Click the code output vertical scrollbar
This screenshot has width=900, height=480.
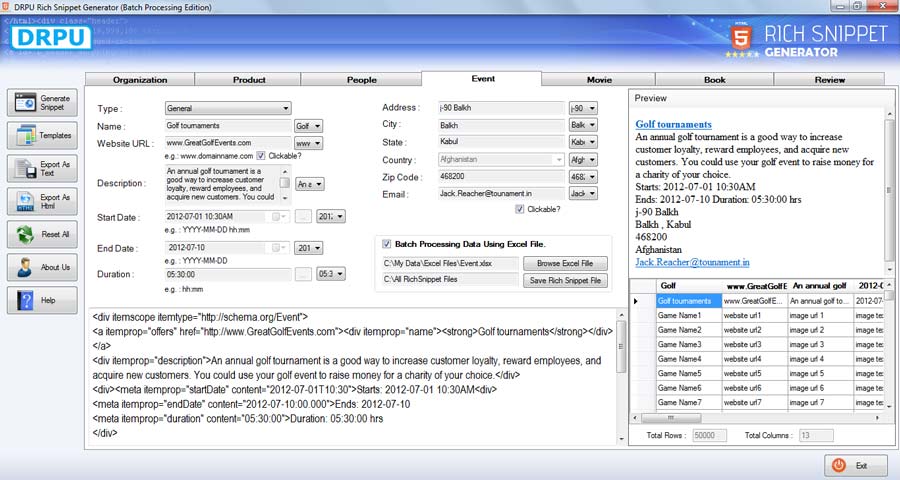coord(621,377)
